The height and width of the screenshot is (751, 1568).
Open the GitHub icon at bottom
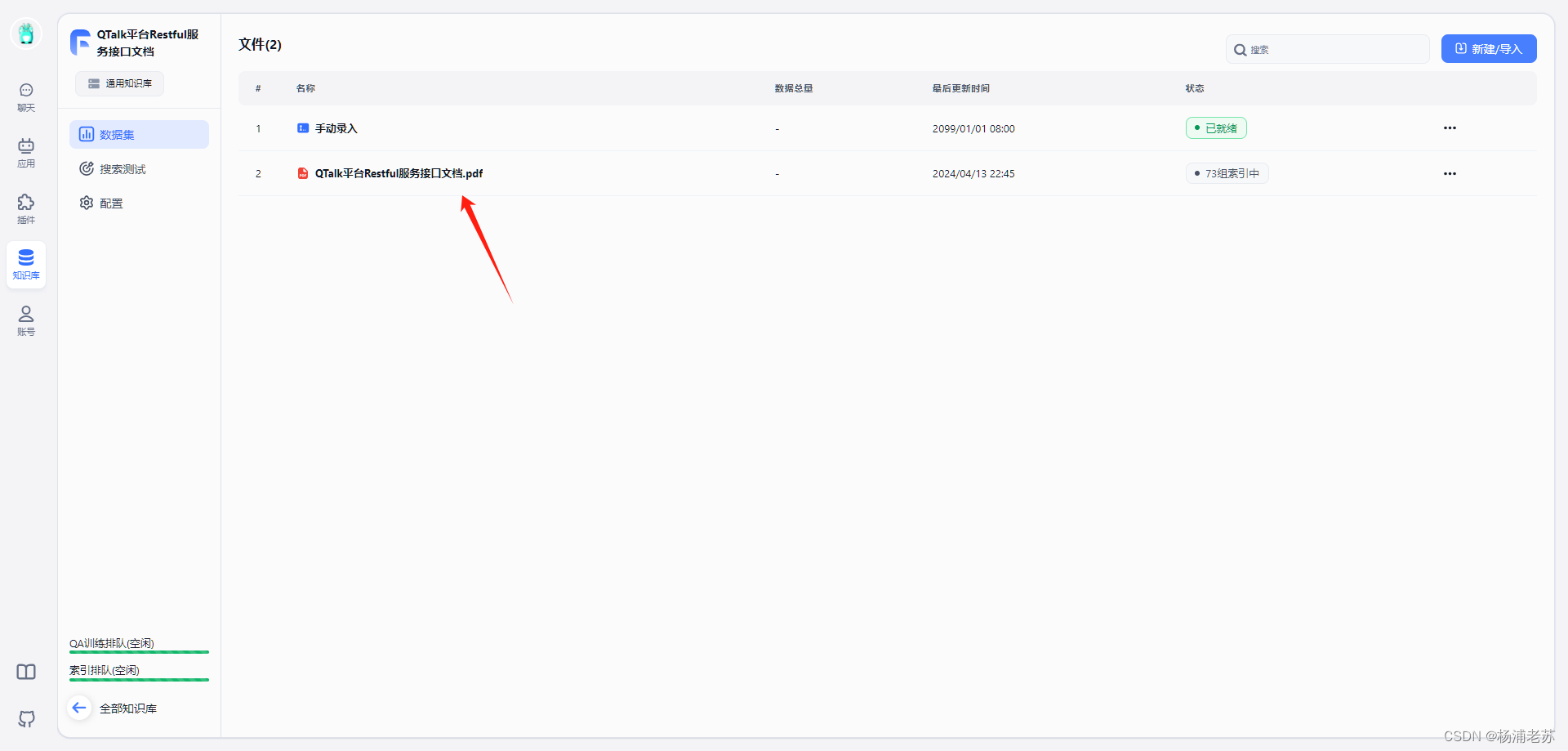[26, 719]
